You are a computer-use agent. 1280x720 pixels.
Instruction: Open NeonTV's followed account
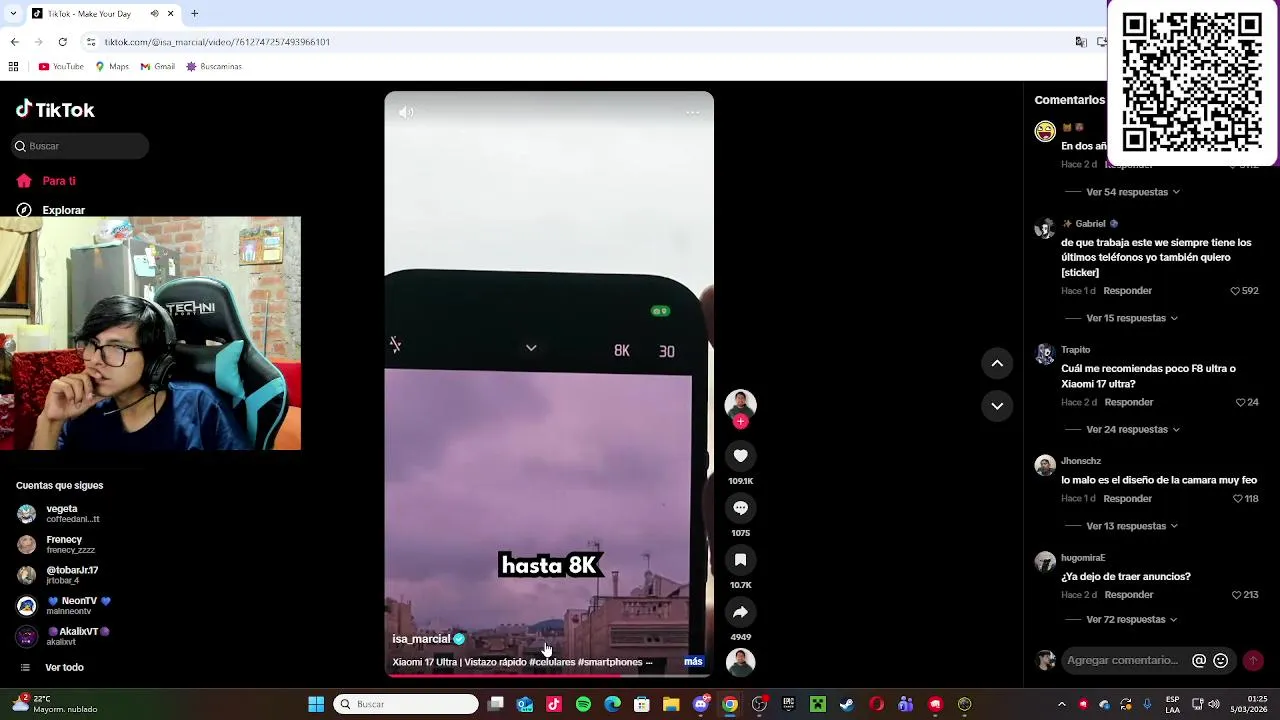point(64,606)
